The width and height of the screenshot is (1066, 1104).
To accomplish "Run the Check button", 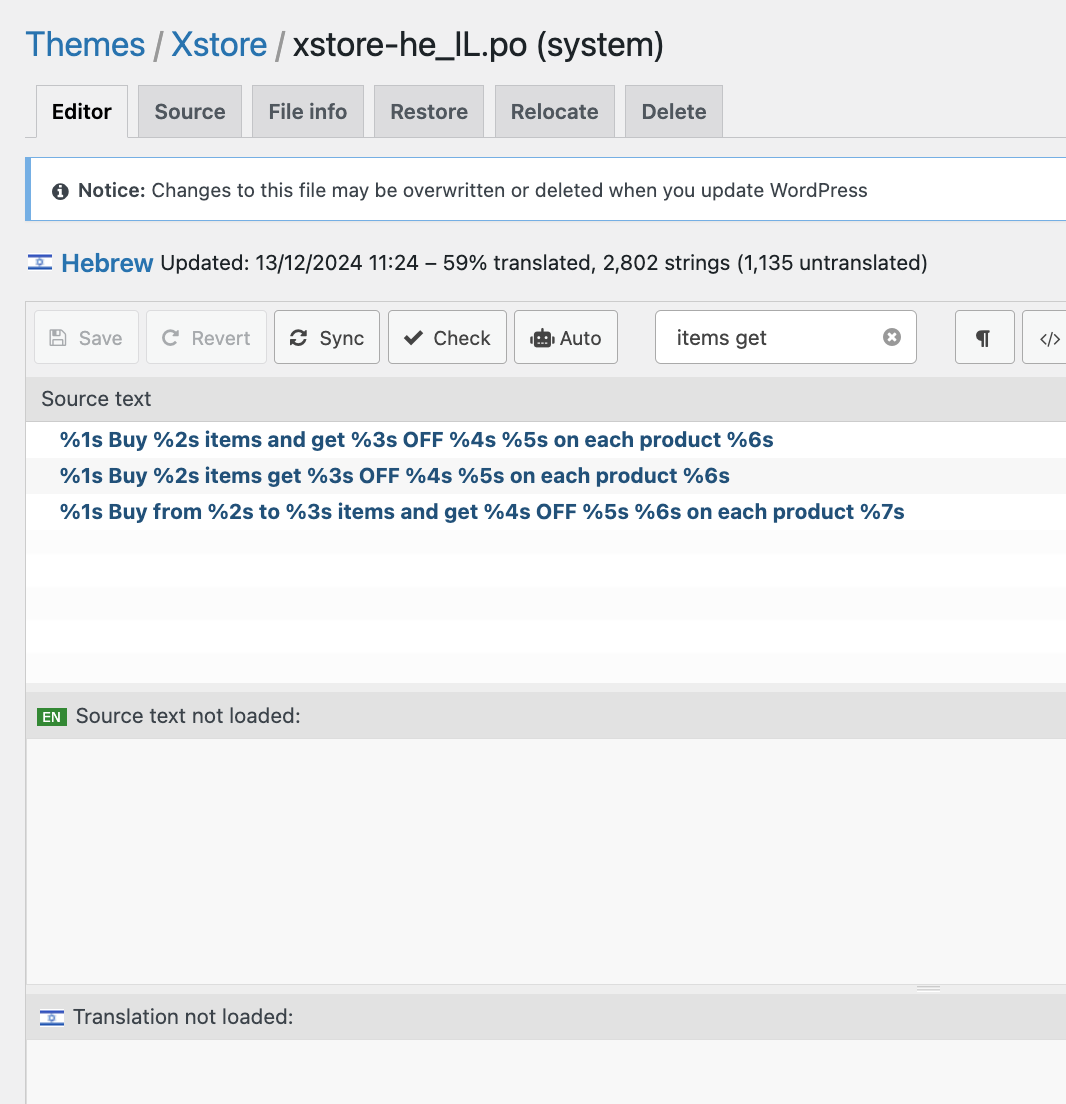I will click(x=447, y=337).
